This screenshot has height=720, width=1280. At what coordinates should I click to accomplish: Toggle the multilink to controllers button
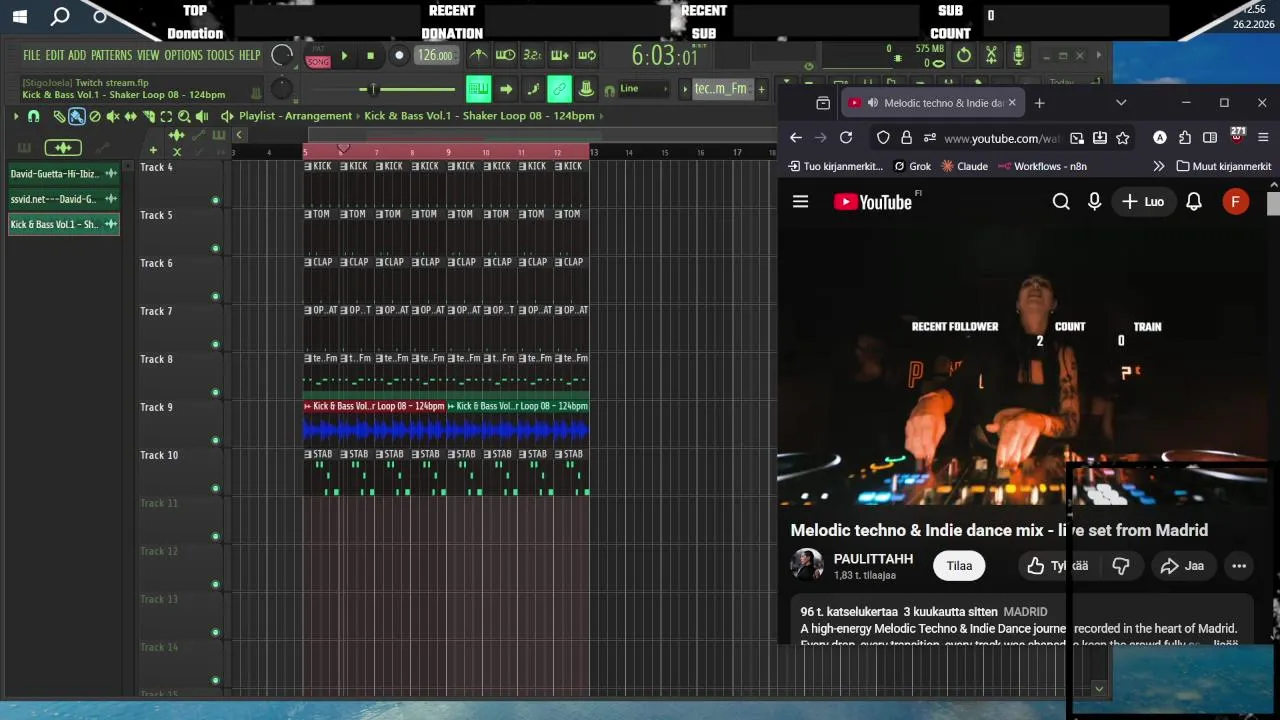coord(559,89)
